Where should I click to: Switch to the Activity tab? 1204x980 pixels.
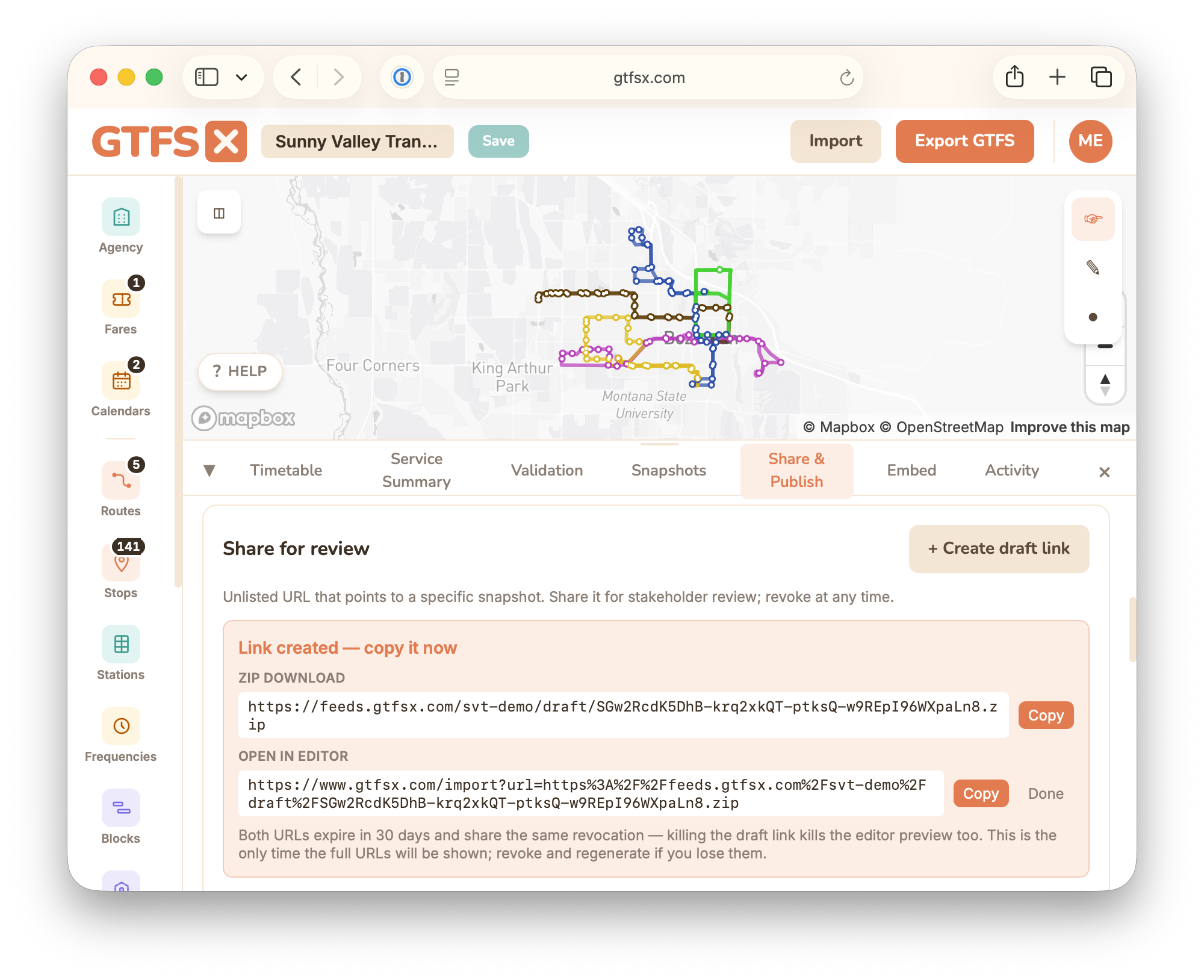click(1012, 471)
